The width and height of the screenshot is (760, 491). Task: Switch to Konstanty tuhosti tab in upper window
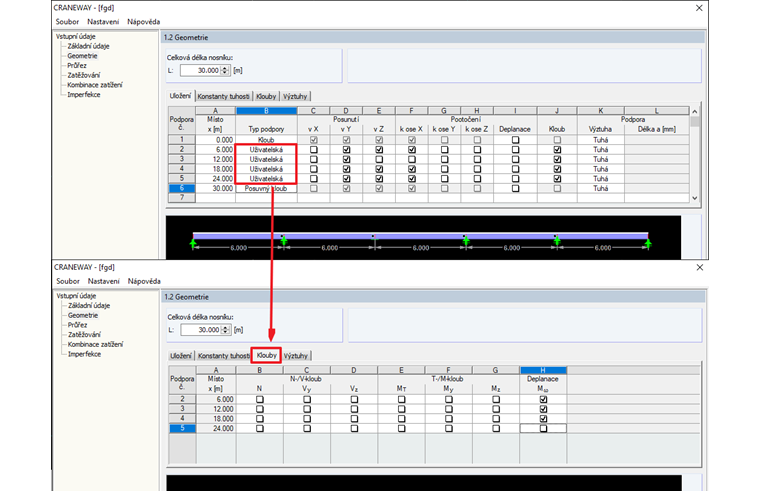223,96
